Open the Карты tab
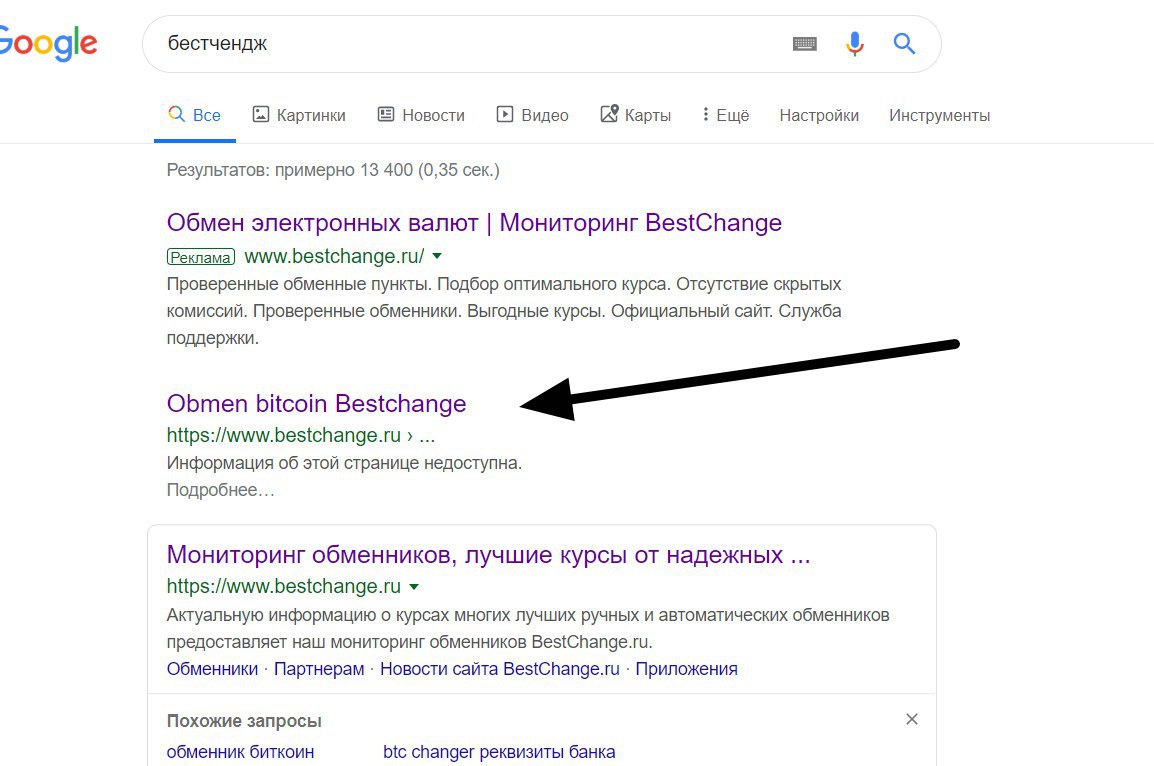Viewport: 1154px width, 766px height. [x=636, y=115]
